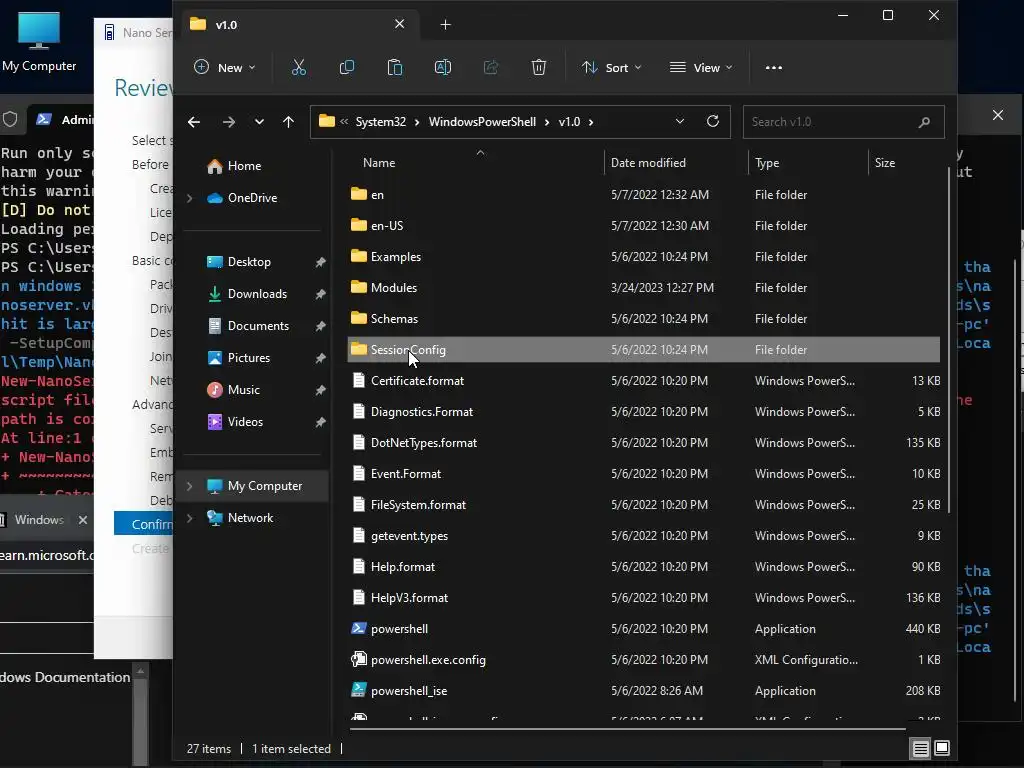Open the New dropdown menu

225,67
